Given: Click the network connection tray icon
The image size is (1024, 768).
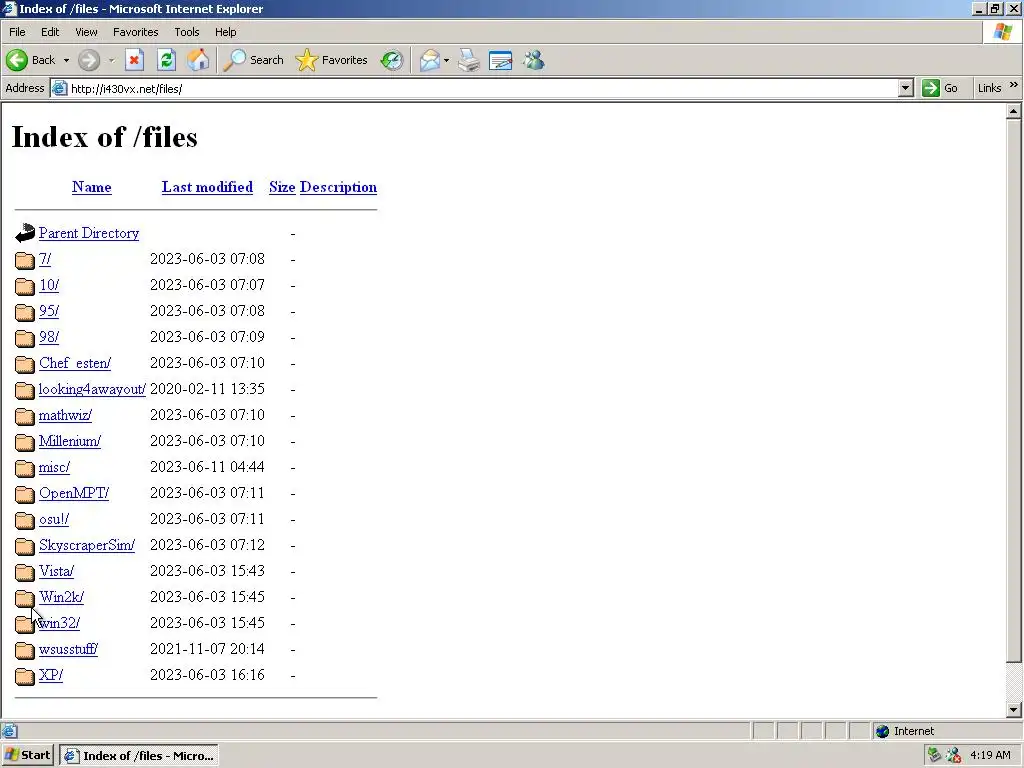Looking at the screenshot, I should click(934, 755).
